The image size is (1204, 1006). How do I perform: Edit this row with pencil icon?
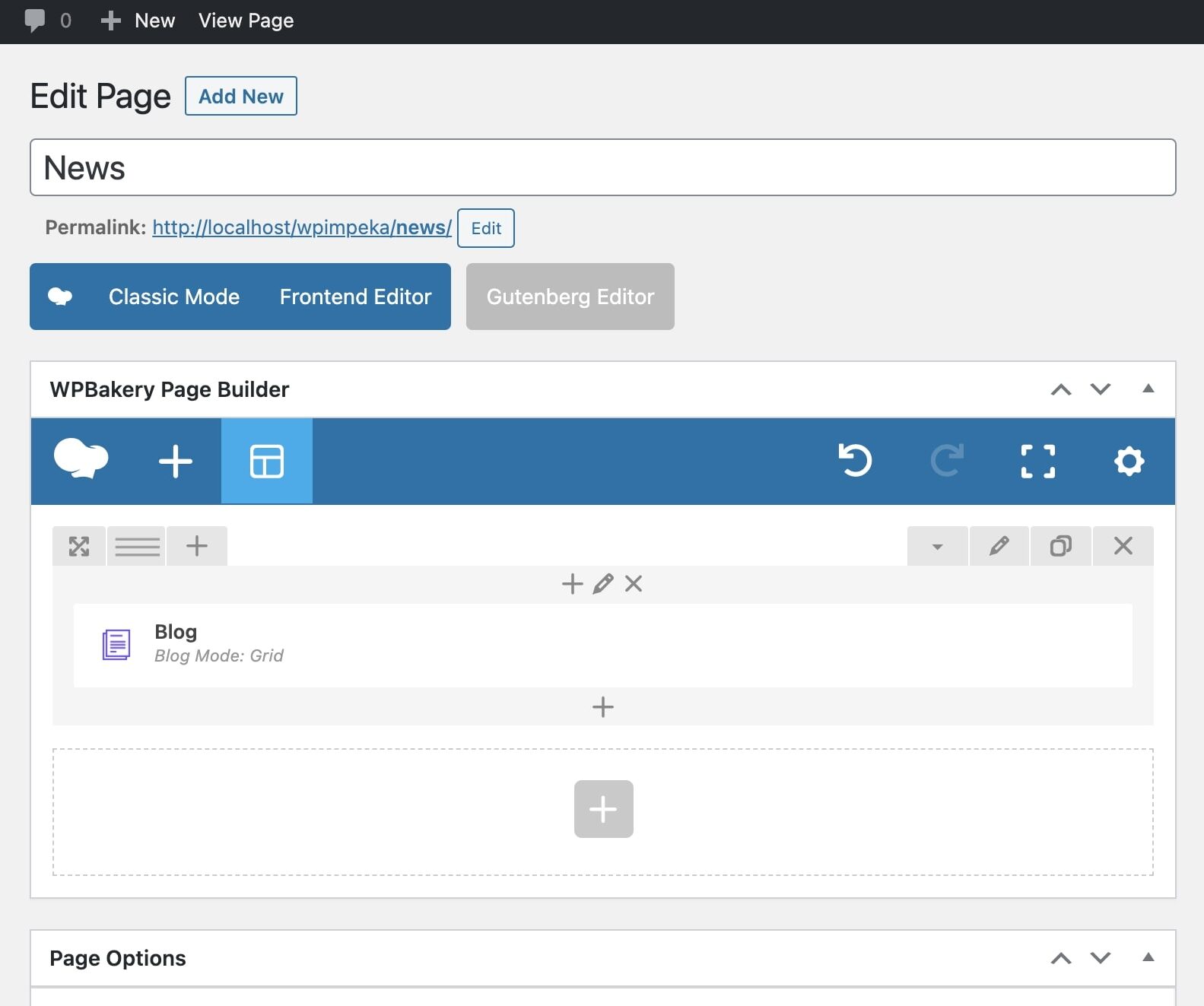[x=999, y=546]
